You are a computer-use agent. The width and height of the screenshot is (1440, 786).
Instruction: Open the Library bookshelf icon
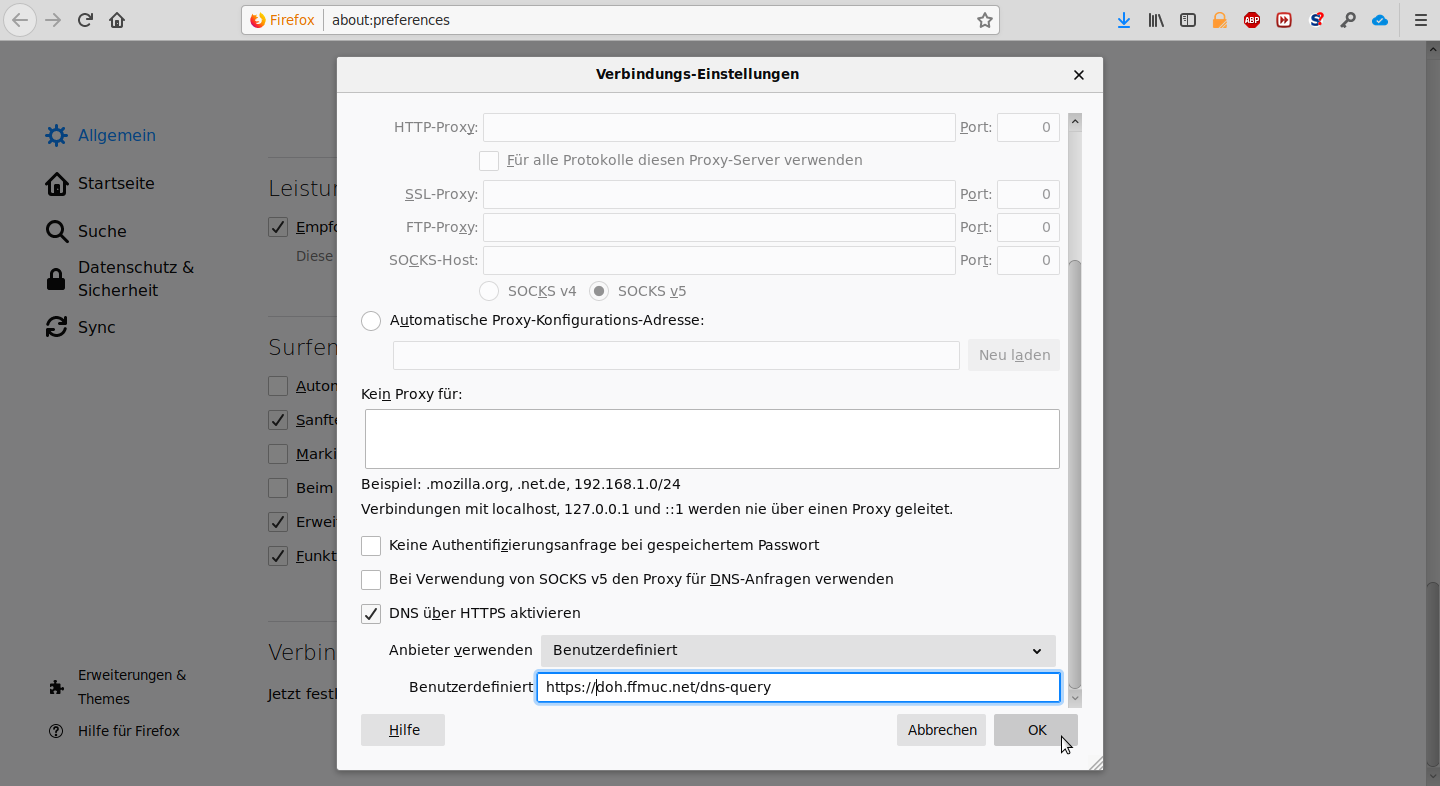click(x=1156, y=20)
